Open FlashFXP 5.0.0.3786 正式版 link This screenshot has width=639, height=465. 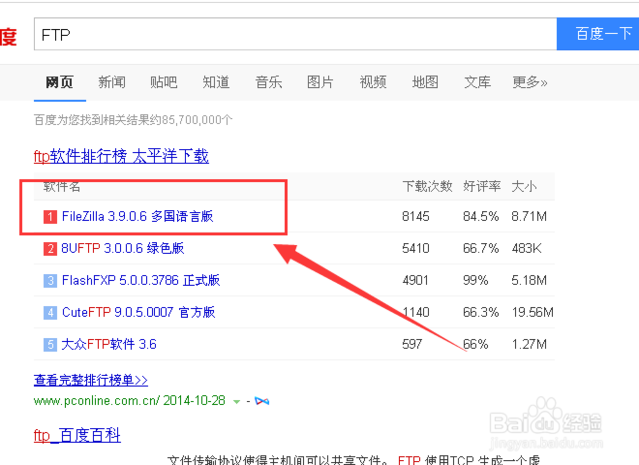pyautogui.click(x=141, y=280)
